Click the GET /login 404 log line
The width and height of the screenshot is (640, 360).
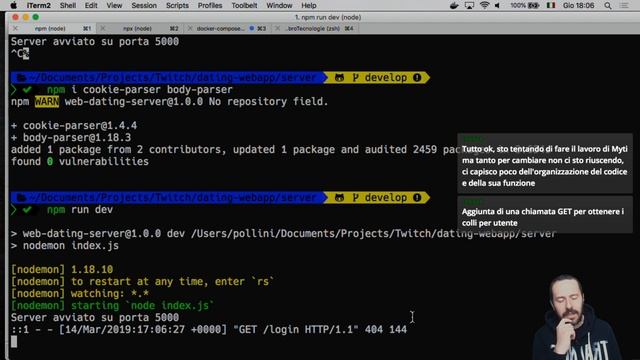pyautogui.click(x=209, y=329)
